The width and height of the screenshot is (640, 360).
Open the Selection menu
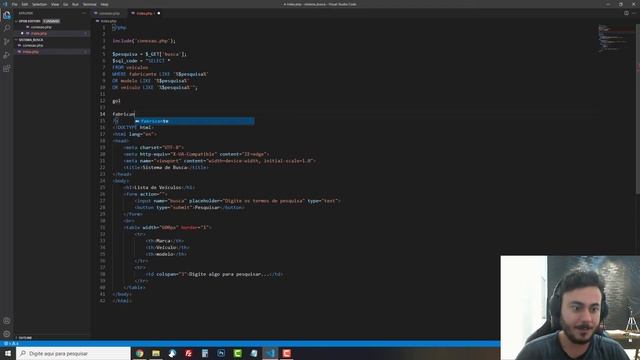point(40,4)
